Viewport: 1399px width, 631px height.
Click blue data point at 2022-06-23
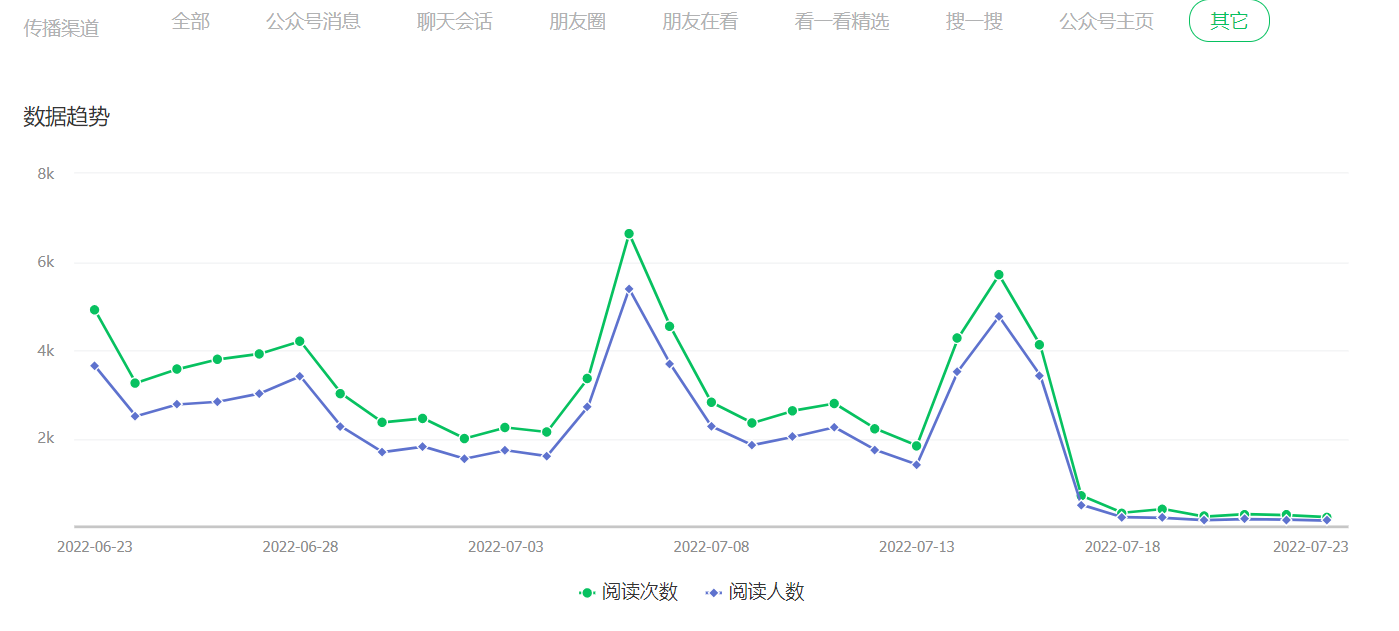[94, 366]
